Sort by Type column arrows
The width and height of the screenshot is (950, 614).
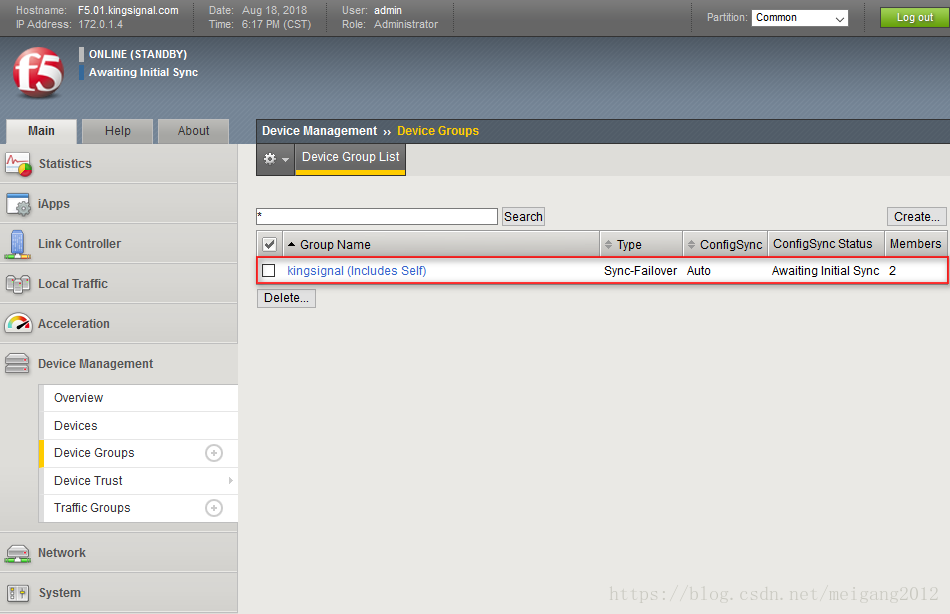608,244
